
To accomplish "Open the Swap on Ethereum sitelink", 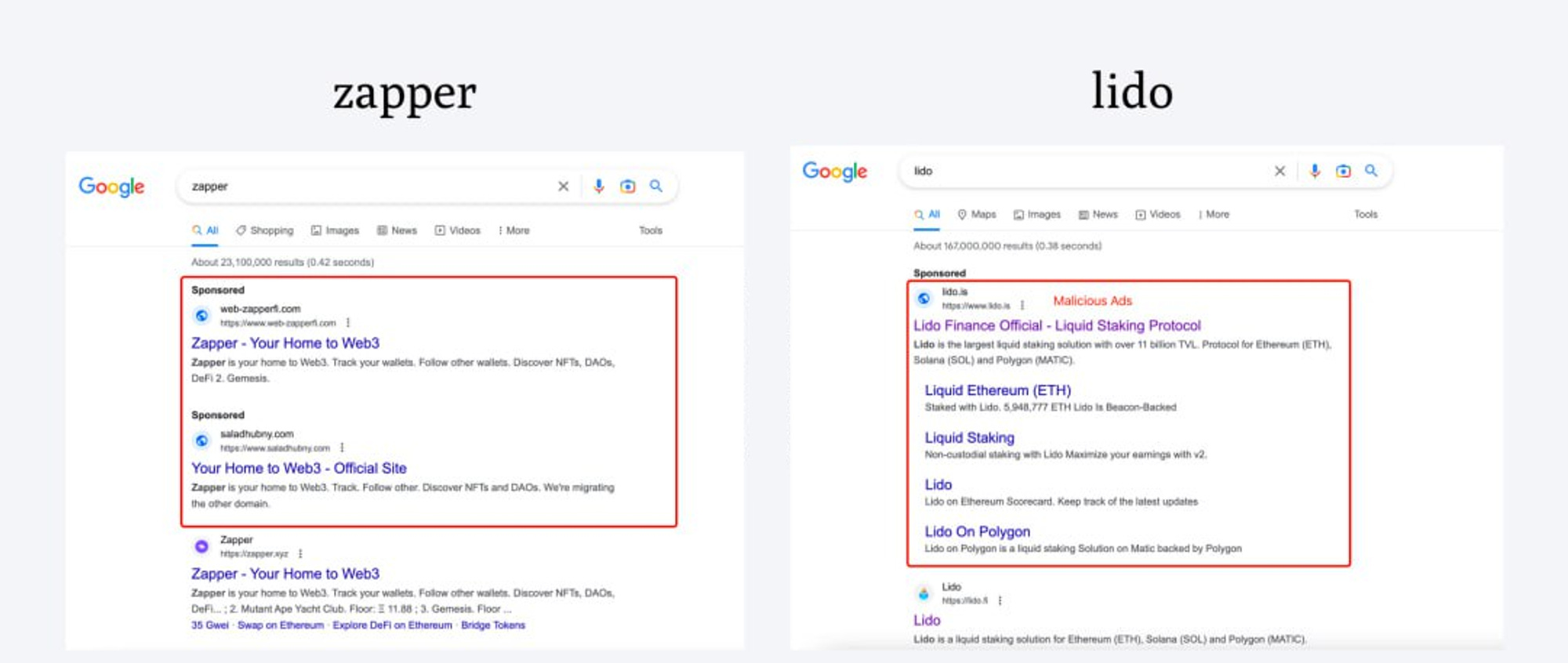I will [x=281, y=625].
